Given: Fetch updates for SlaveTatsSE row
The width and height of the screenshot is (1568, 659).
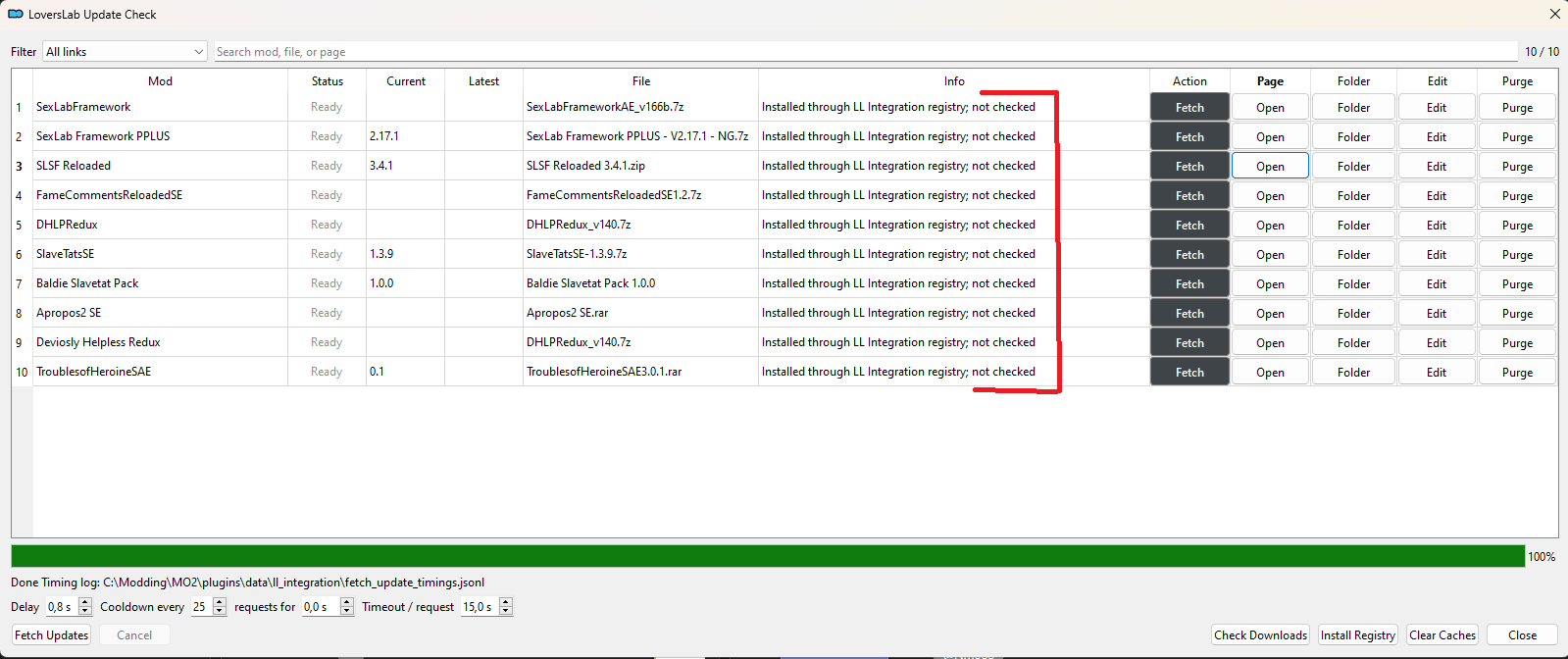Looking at the screenshot, I should pos(1189,255).
